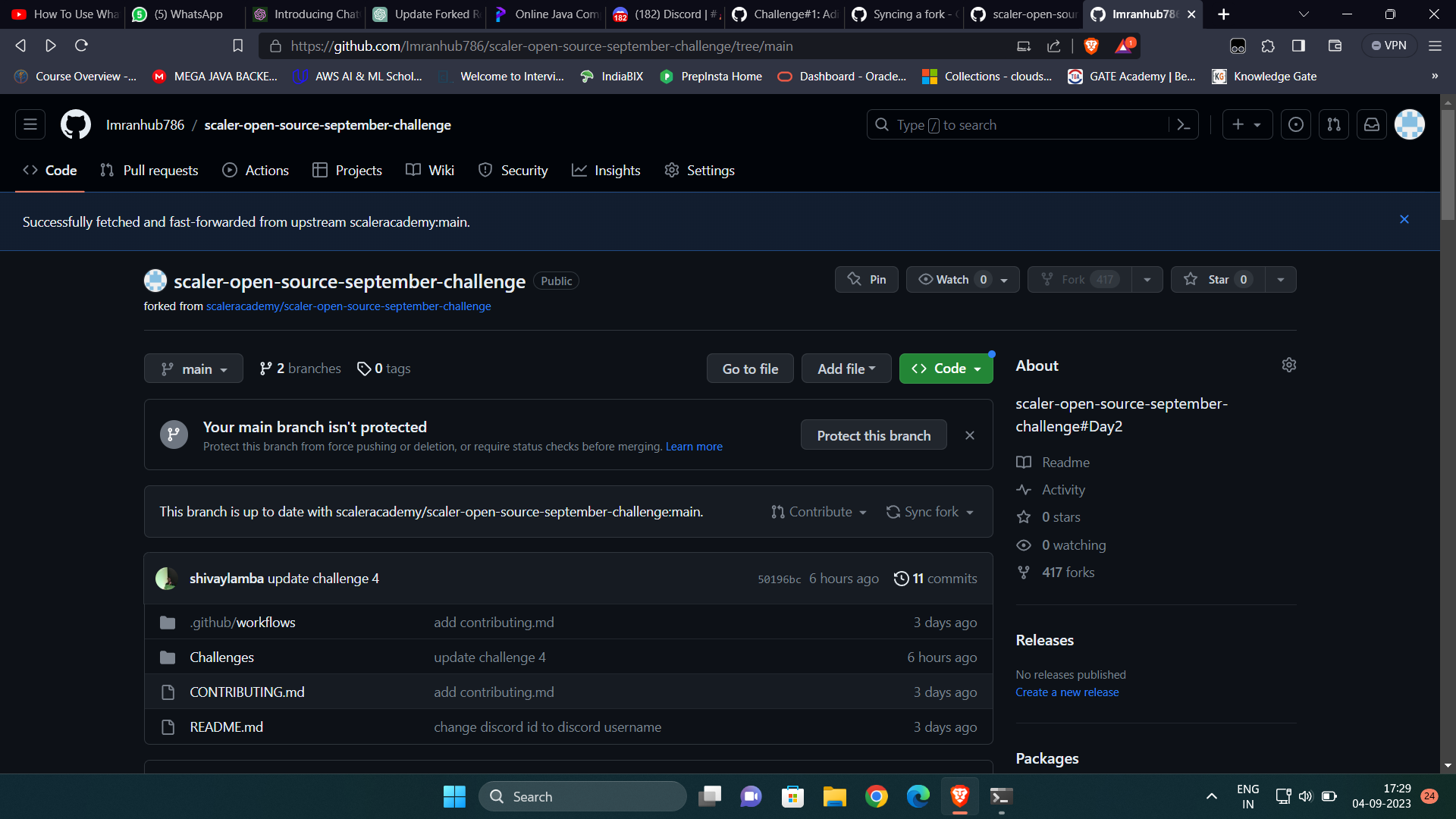Switch to the Insights tab
Viewport: 1456px width, 819px height.
(606, 171)
